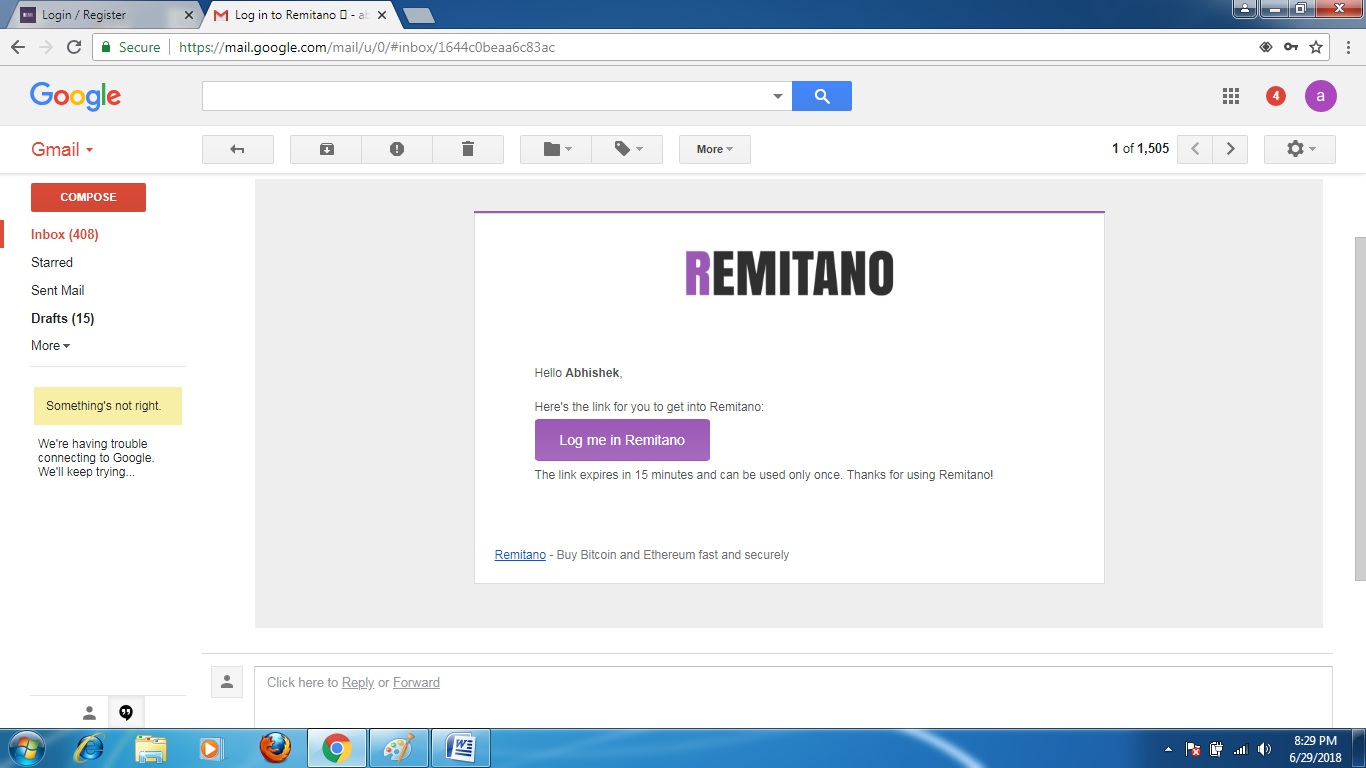1366x768 pixels.
Task: Open the More actions dropdown
Action: point(715,149)
